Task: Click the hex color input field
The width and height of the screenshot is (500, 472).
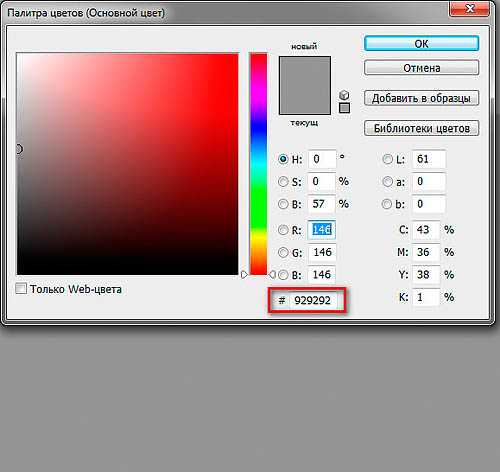Action: [313, 301]
